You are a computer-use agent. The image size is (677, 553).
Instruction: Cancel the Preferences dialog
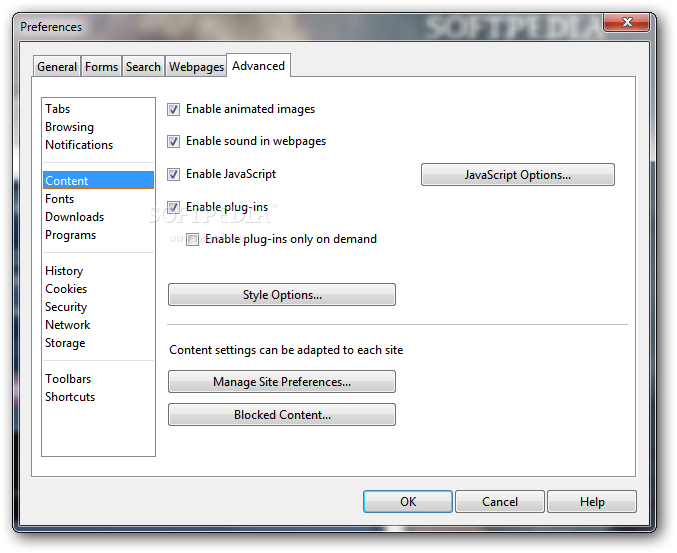tap(500, 501)
